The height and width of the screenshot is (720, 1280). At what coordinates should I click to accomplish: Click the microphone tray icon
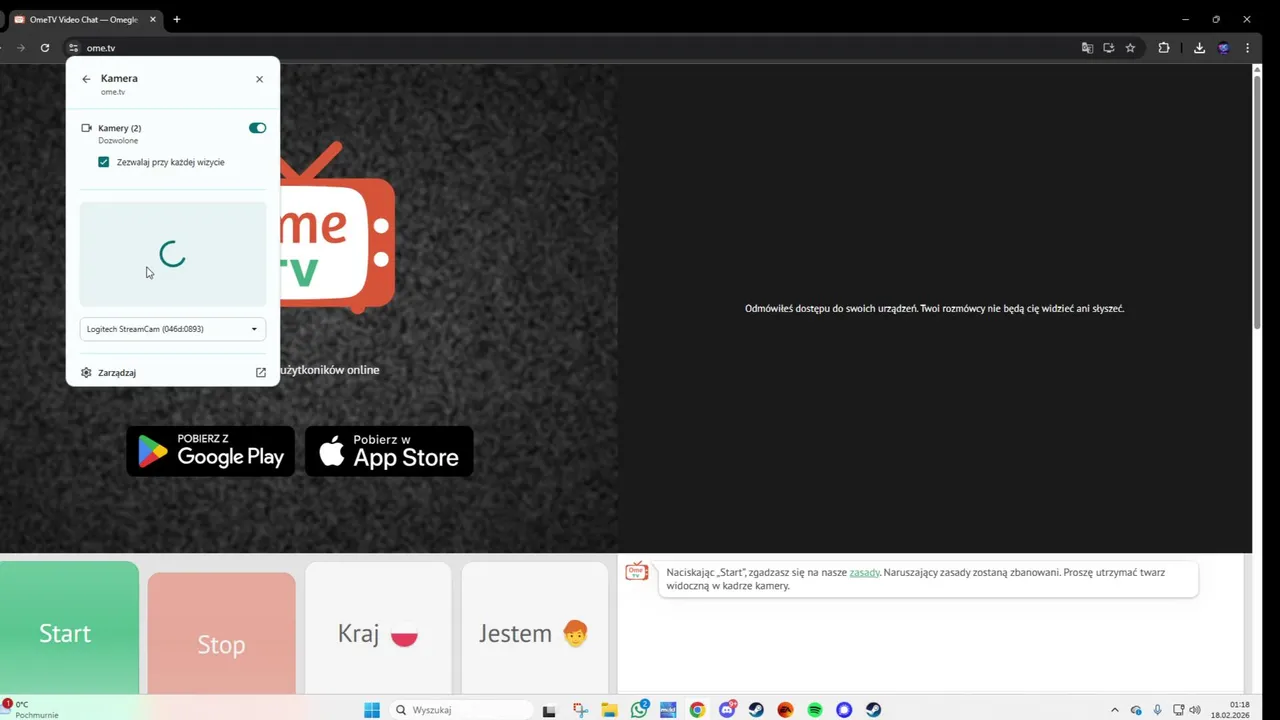tap(1158, 710)
